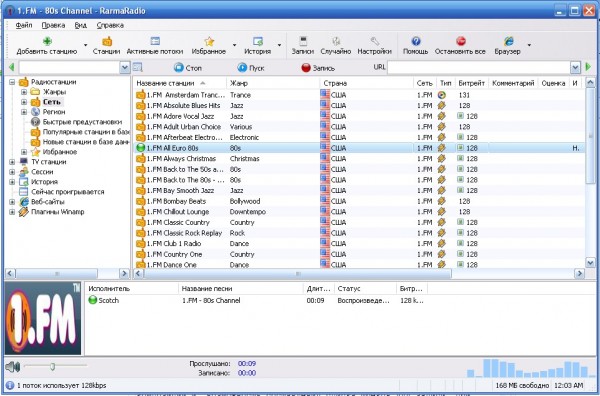The width and height of the screenshot is (600, 396).
Task: Expand the Сессии tree node
Action: coord(12,172)
